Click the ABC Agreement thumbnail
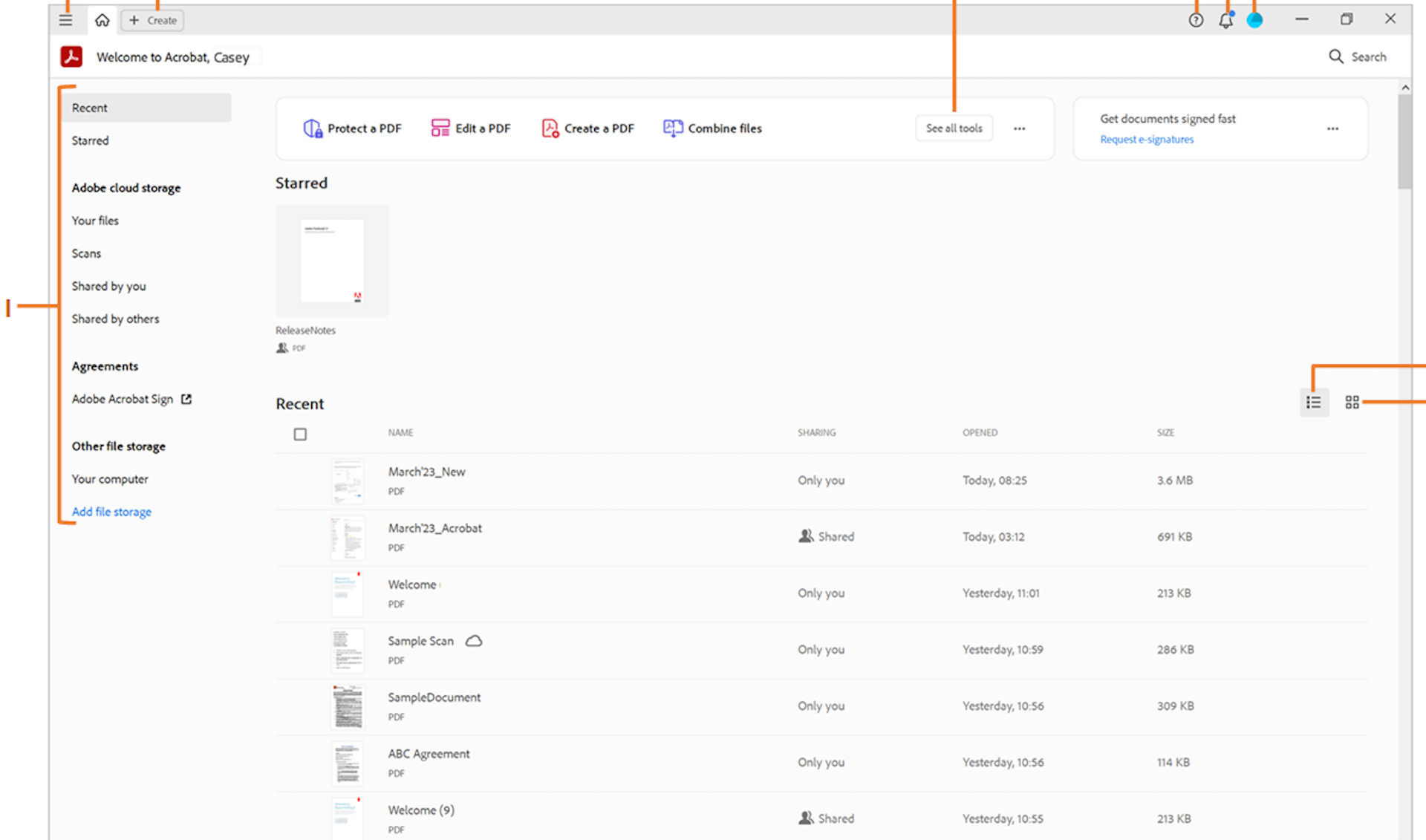This screenshot has width=1426, height=840. click(347, 763)
